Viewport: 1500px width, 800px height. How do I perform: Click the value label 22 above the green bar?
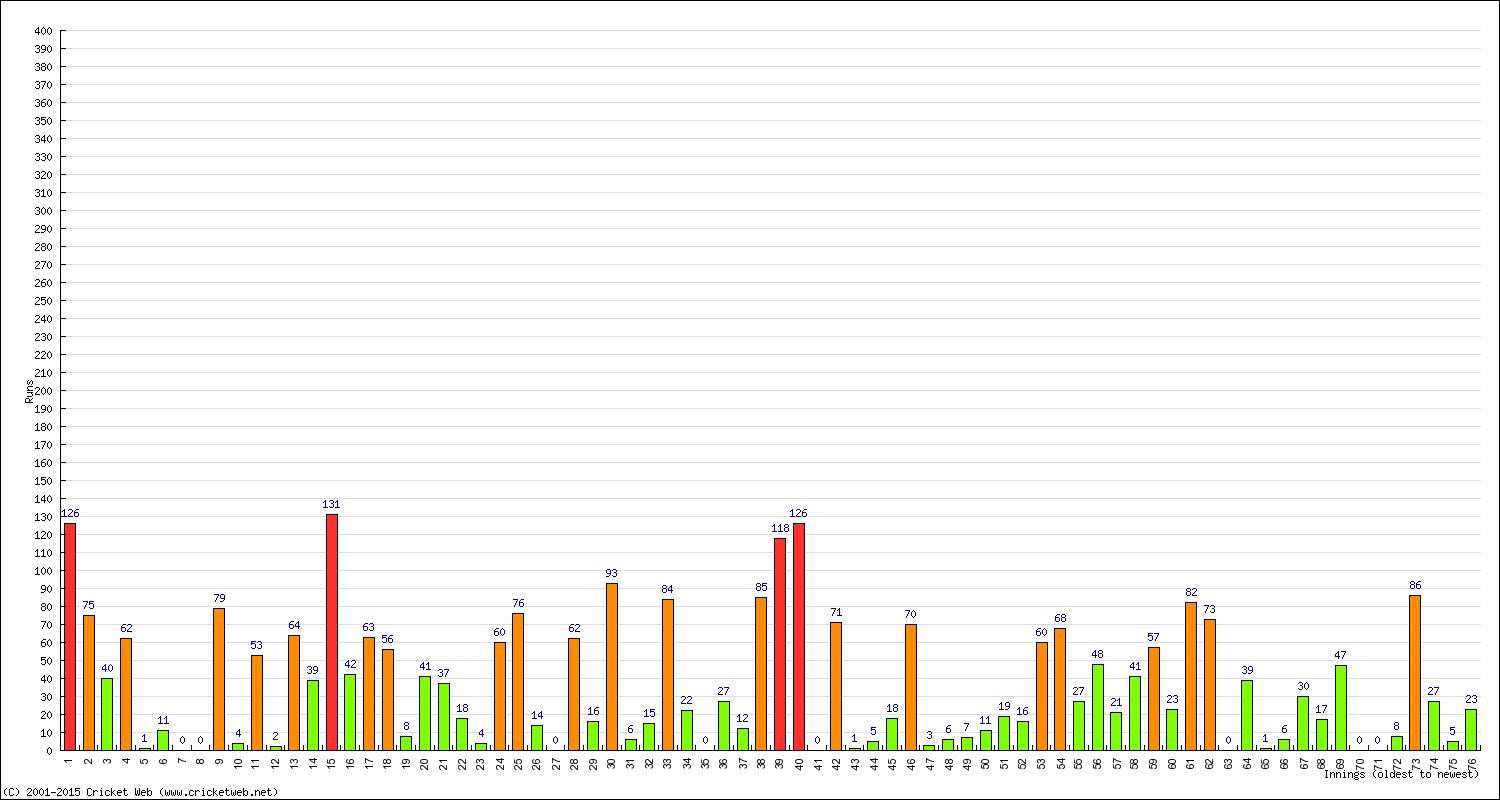click(x=686, y=699)
